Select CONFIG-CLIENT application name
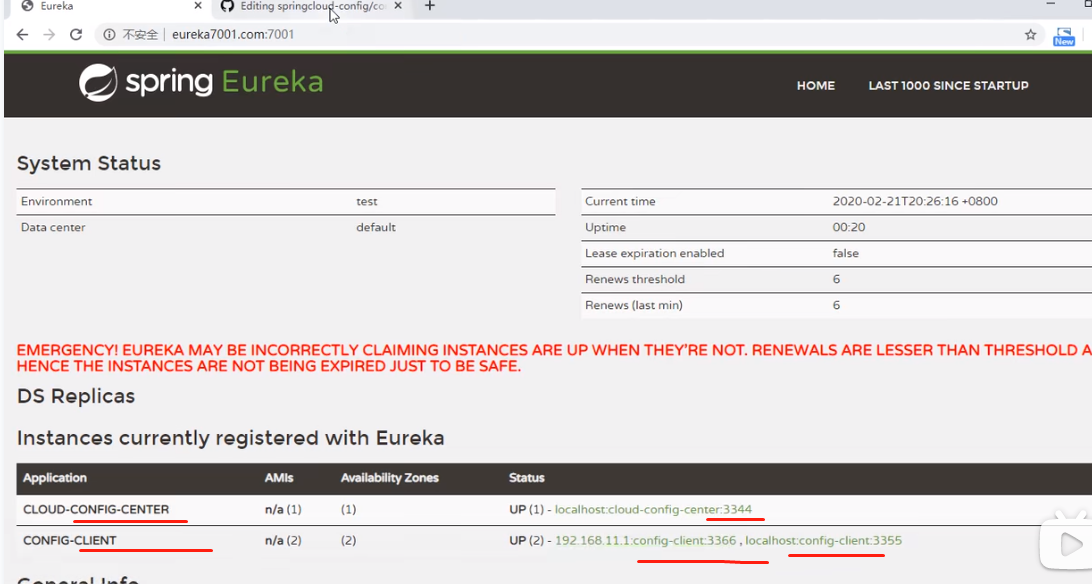 pos(70,541)
